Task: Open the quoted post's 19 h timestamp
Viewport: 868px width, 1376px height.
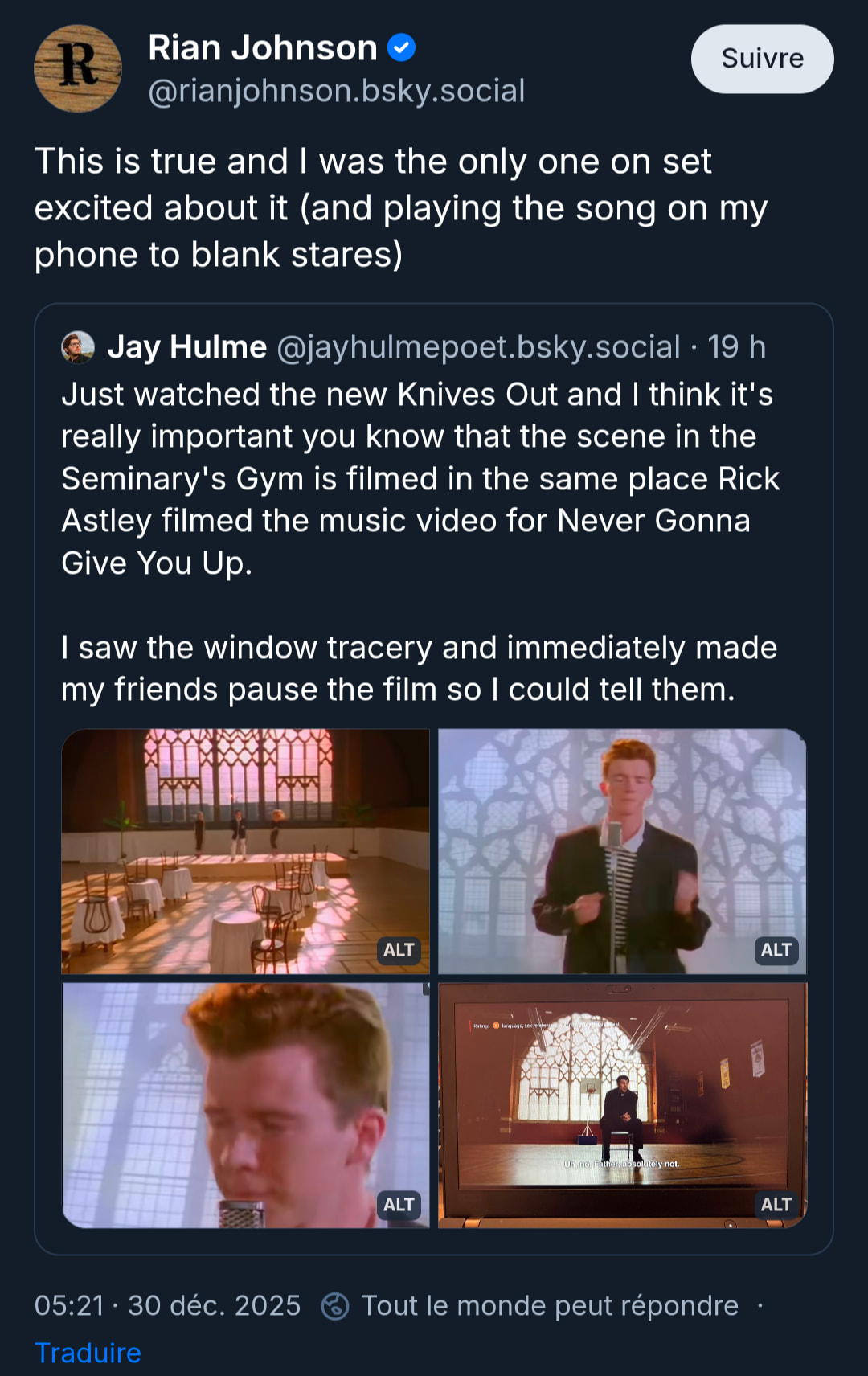Action: tap(736, 347)
